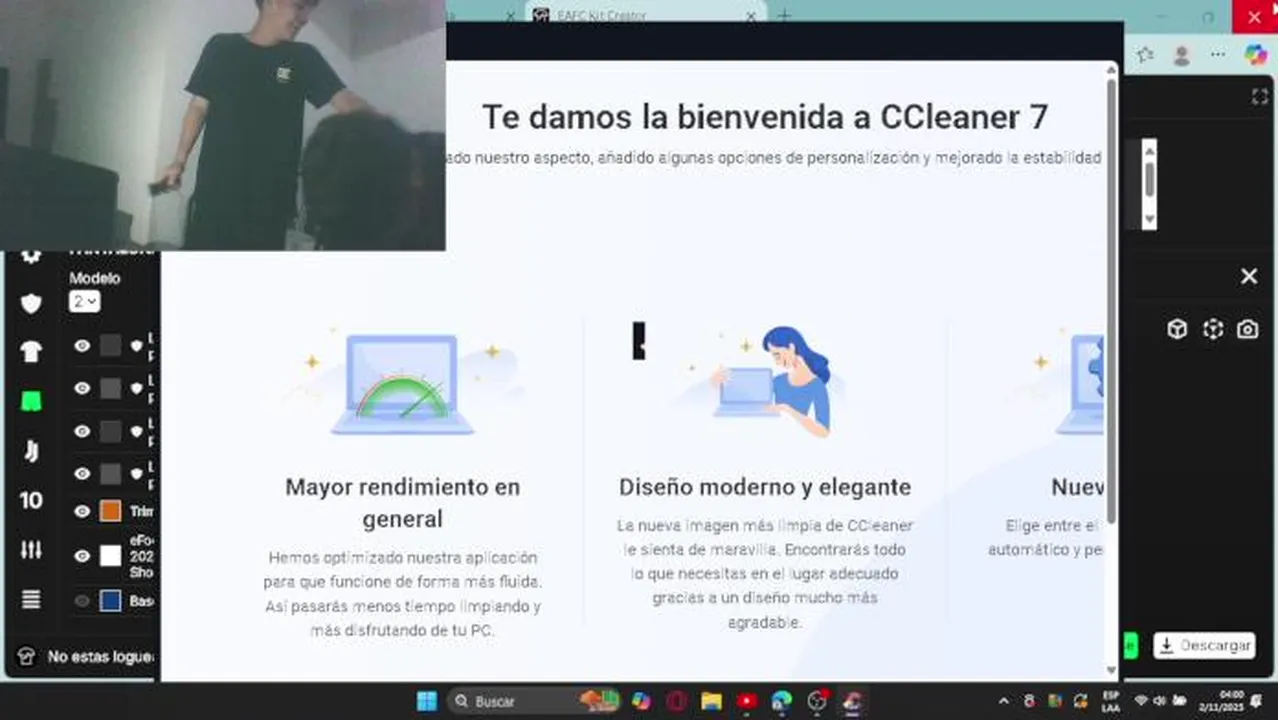Click the rotating 3D model icon
The height and width of the screenshot is (720, 1278).
tap(1213, 329)
